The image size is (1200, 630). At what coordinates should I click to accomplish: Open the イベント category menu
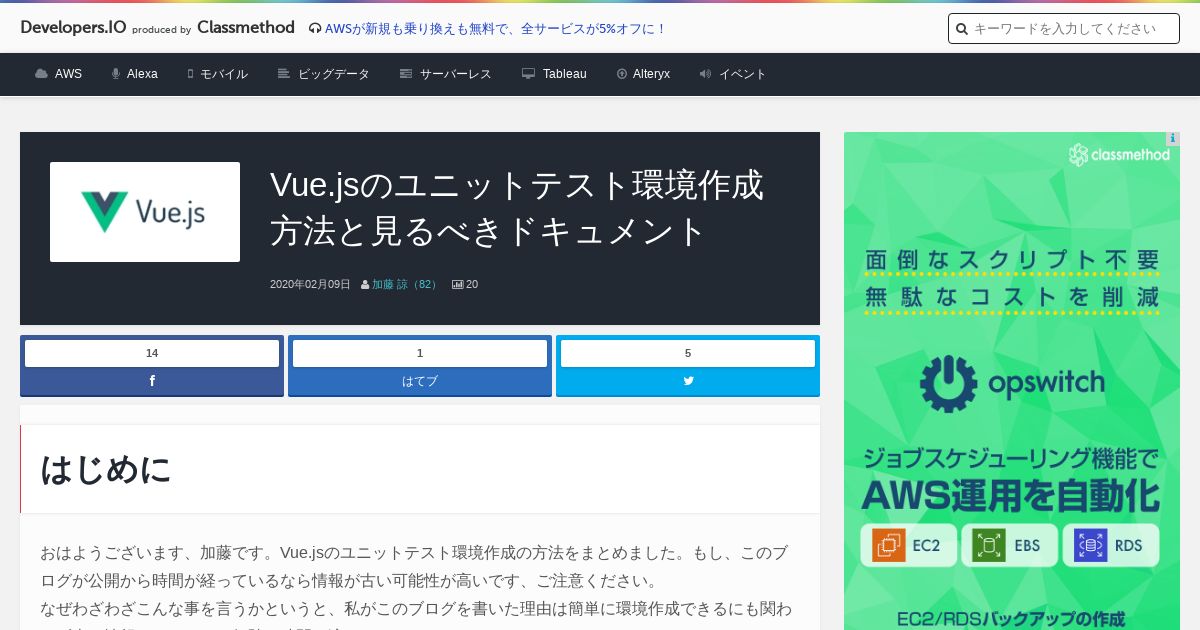pos(743,74)
